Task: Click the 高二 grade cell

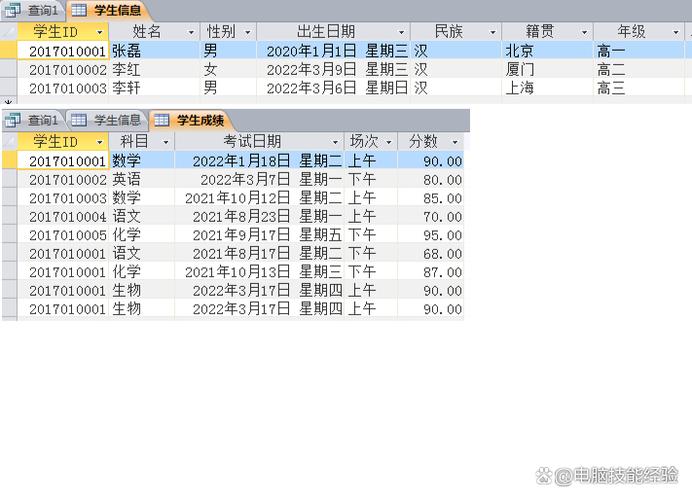Action: [639, 69]
